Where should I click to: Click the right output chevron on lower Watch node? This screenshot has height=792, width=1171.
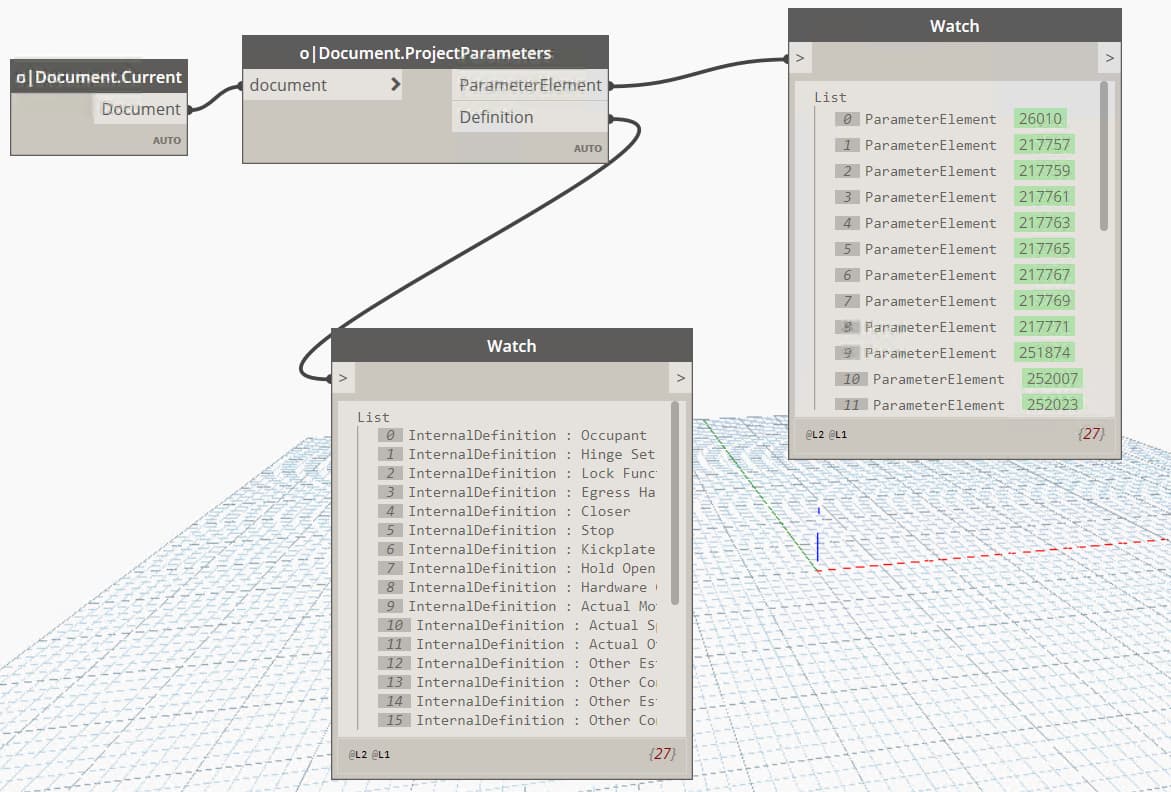tap(680, 378)
